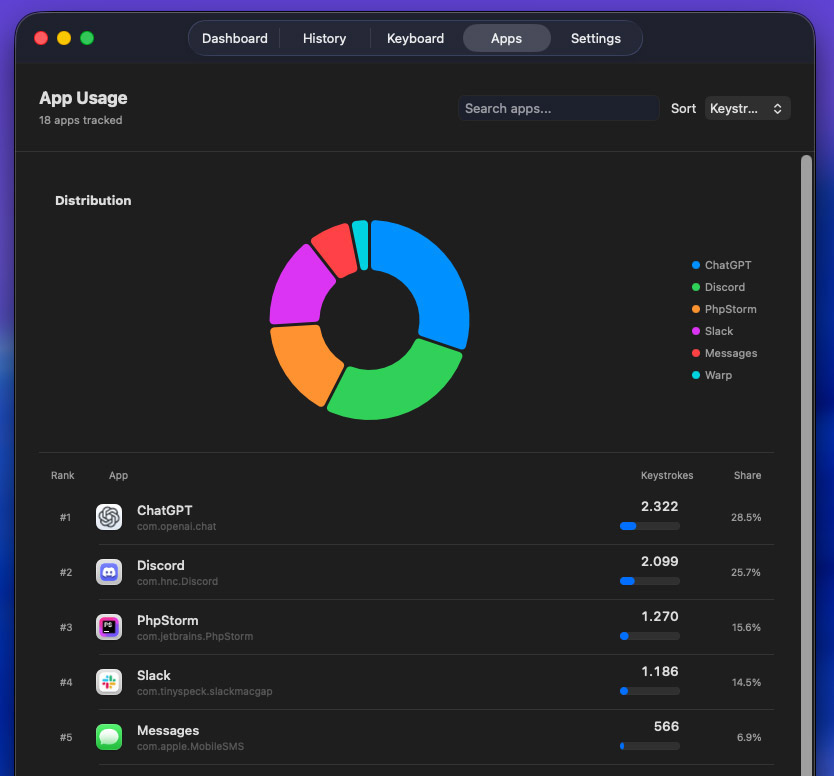
Task: Click the cyan Warp legend dot
Action: tap(696, 375)
